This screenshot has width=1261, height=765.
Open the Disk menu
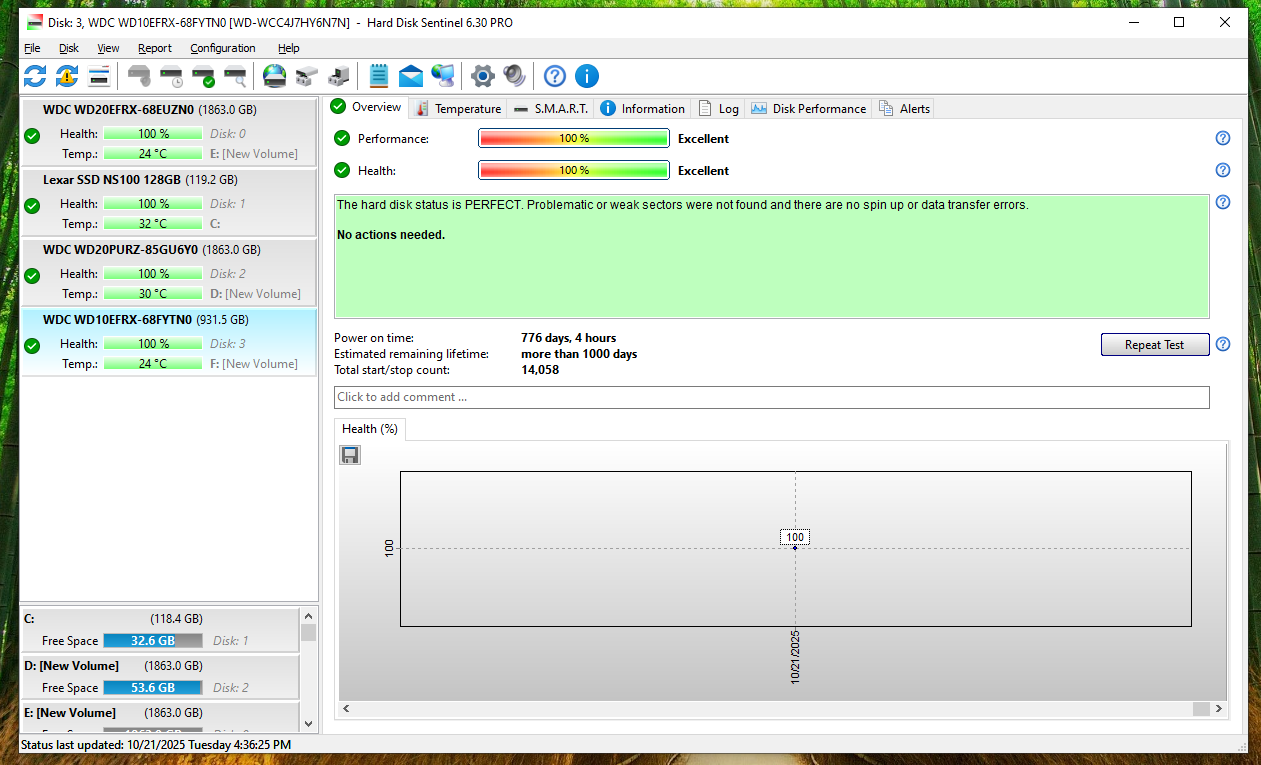click(x=69, y=48)
